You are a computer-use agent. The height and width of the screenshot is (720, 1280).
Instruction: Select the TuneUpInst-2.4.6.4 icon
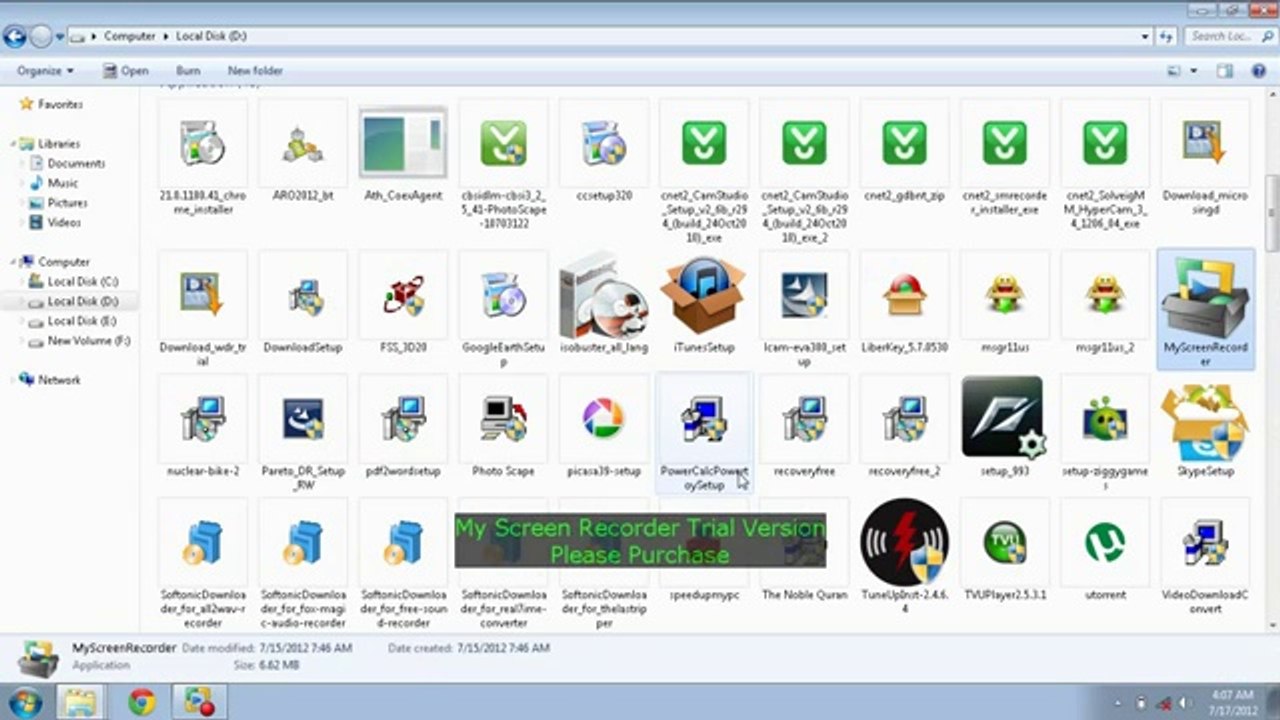(904, 542)
